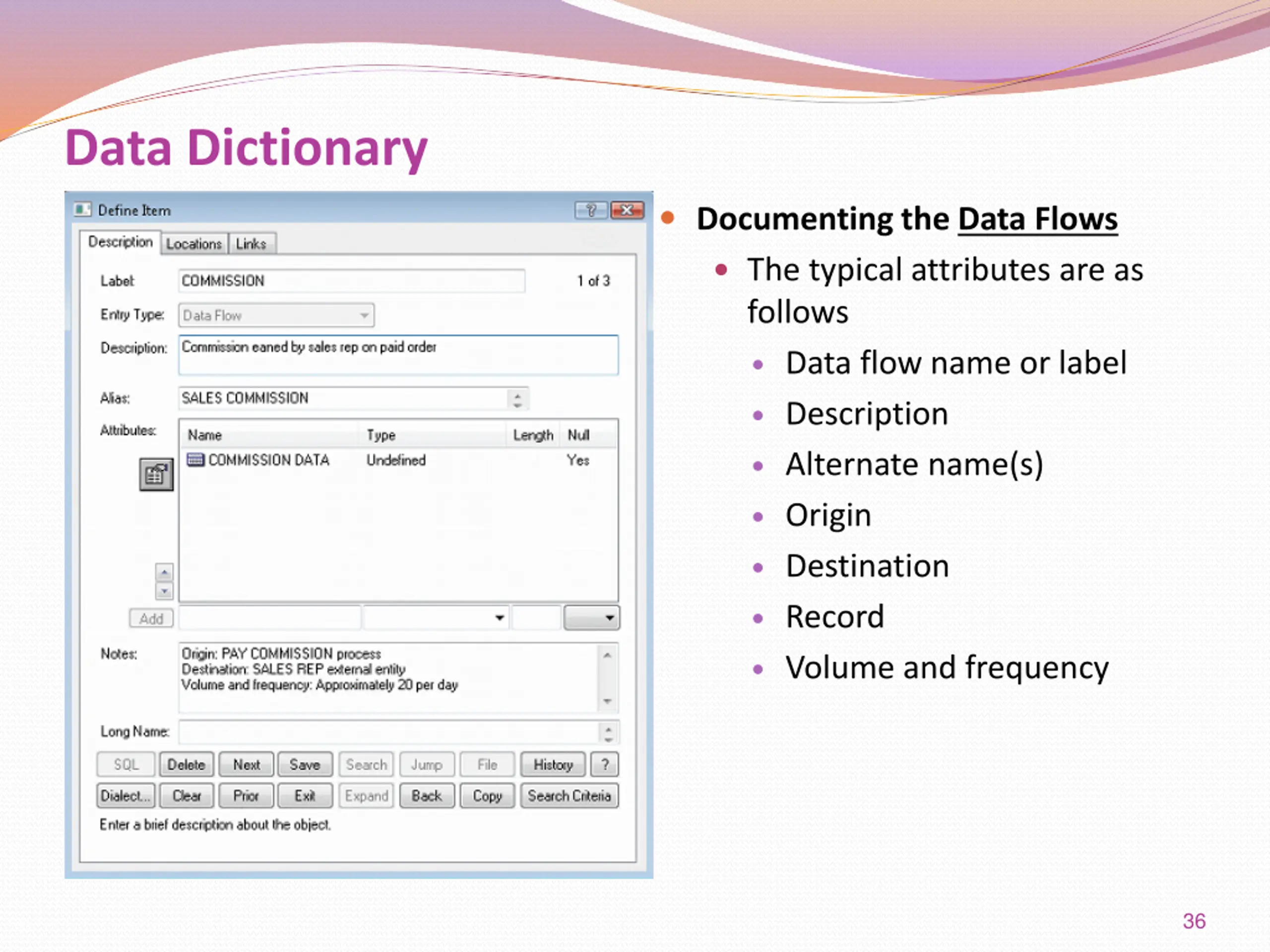Click the Delete button
1270x952 pixels.
(187, 765)
